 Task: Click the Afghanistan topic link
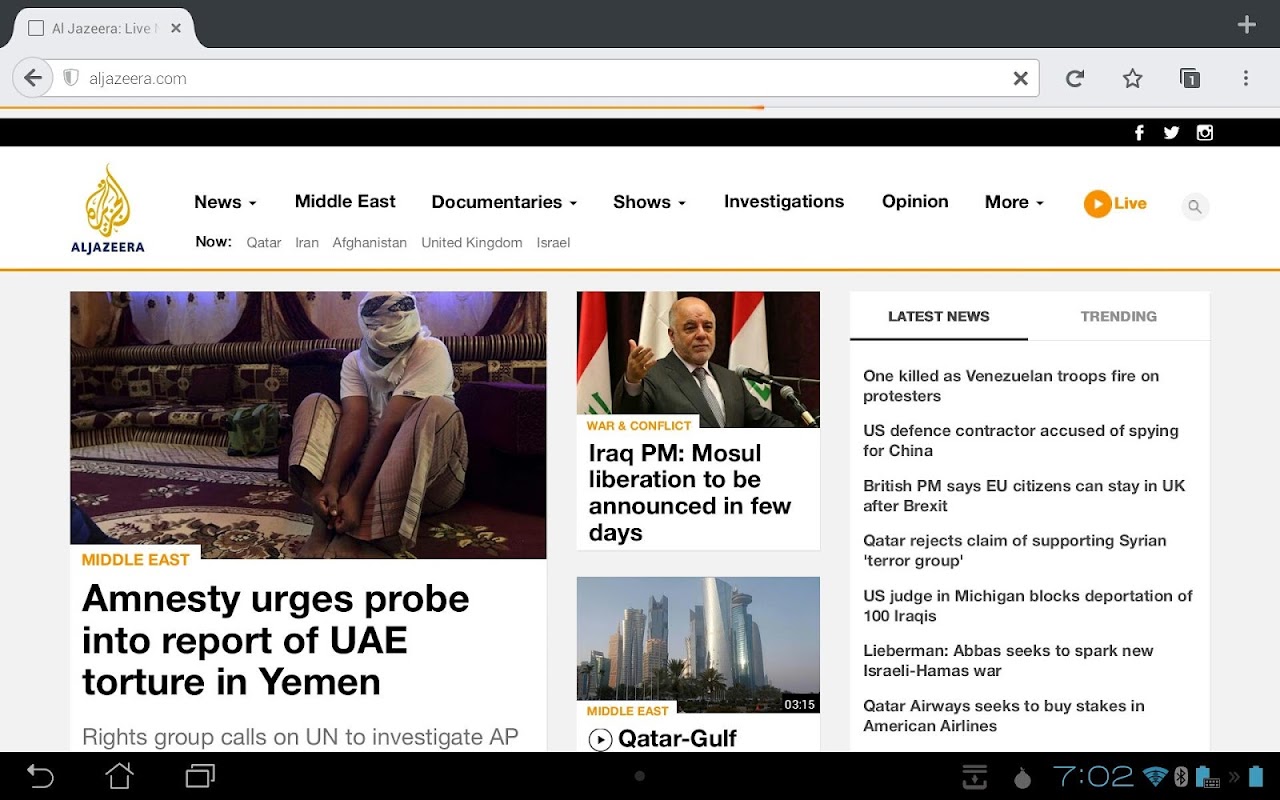370,243
